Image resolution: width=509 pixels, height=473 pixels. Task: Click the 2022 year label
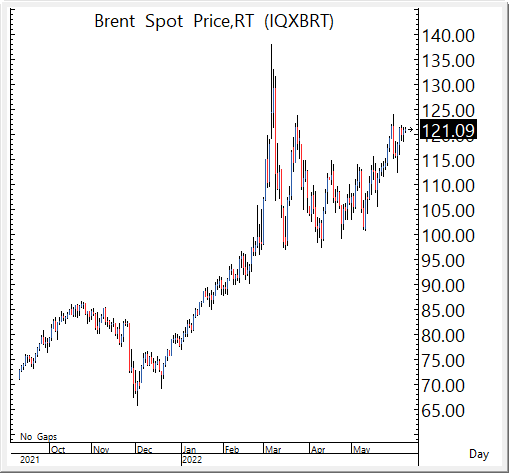tap(192, 460)
